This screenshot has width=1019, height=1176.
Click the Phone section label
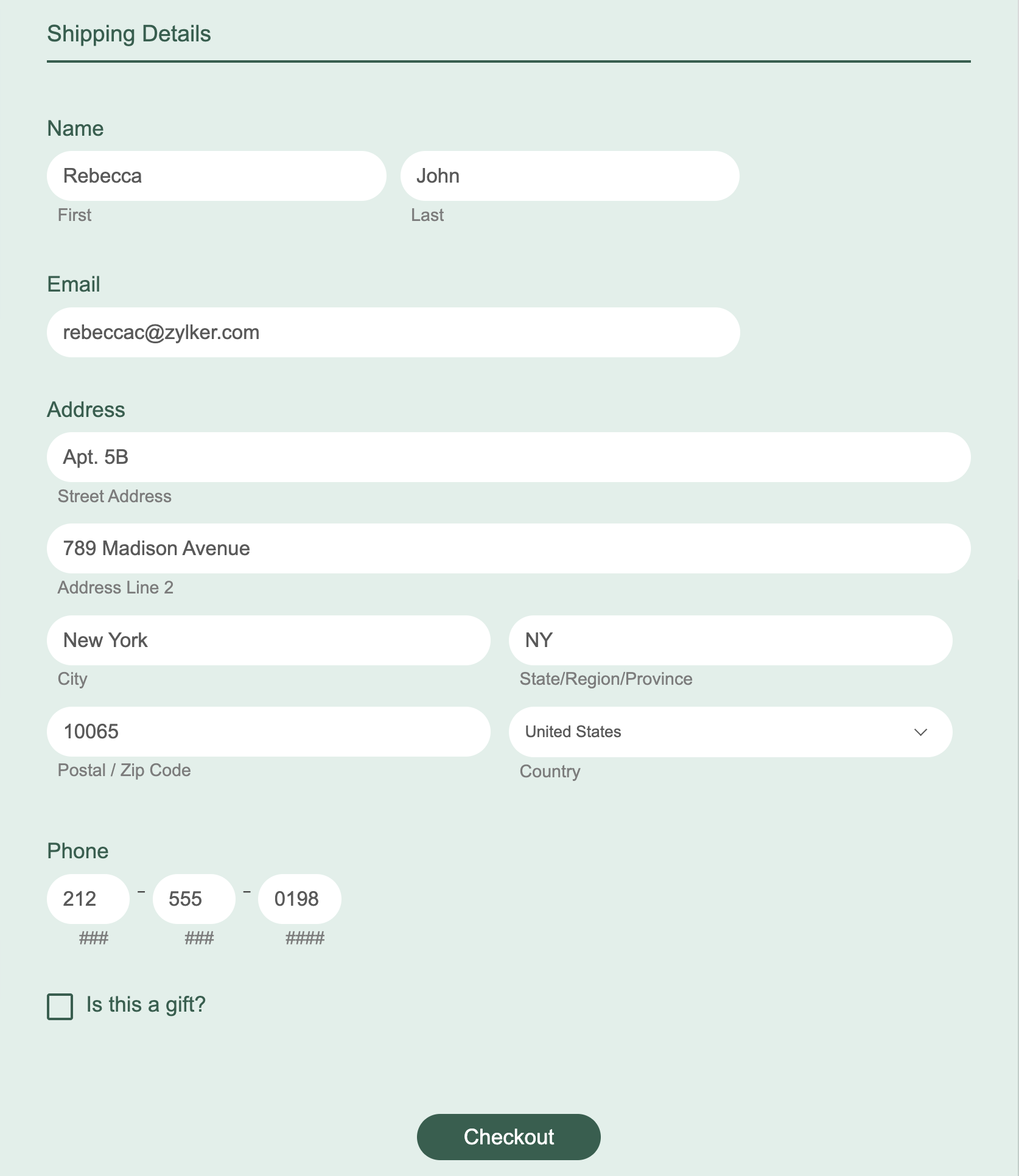coord(78,851)
